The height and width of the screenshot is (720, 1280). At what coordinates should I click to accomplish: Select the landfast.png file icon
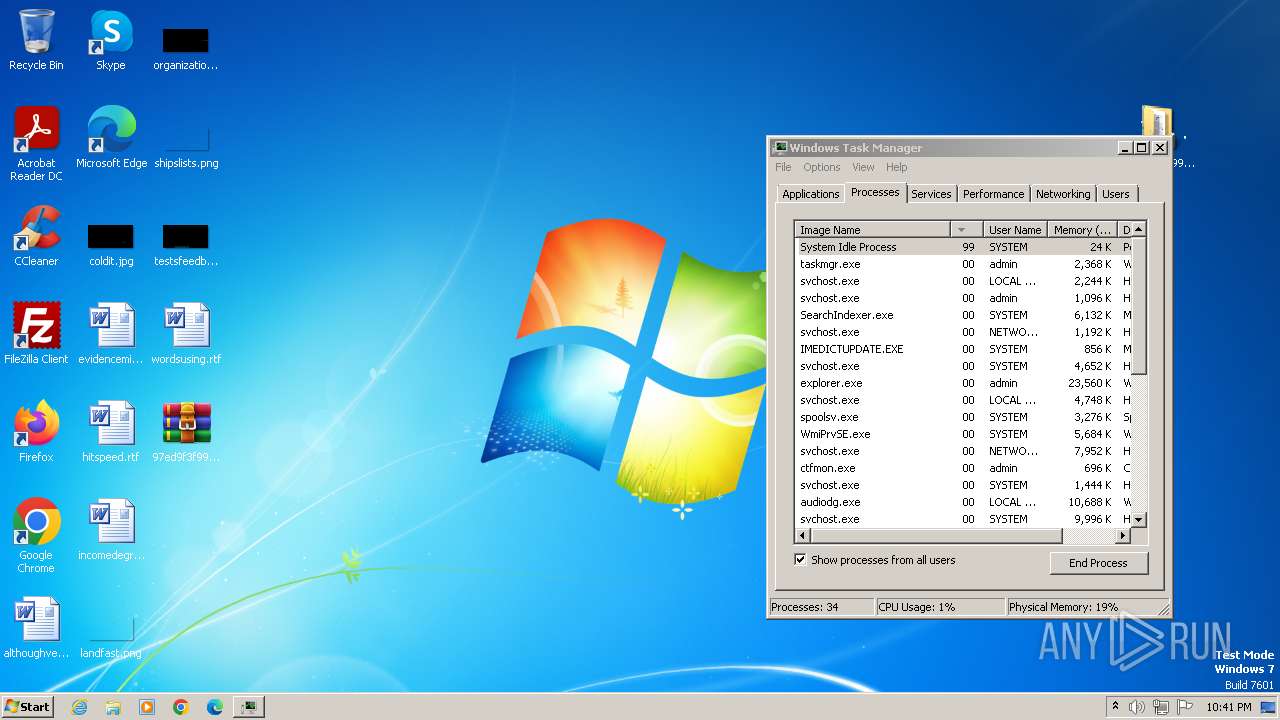point(110,635)
